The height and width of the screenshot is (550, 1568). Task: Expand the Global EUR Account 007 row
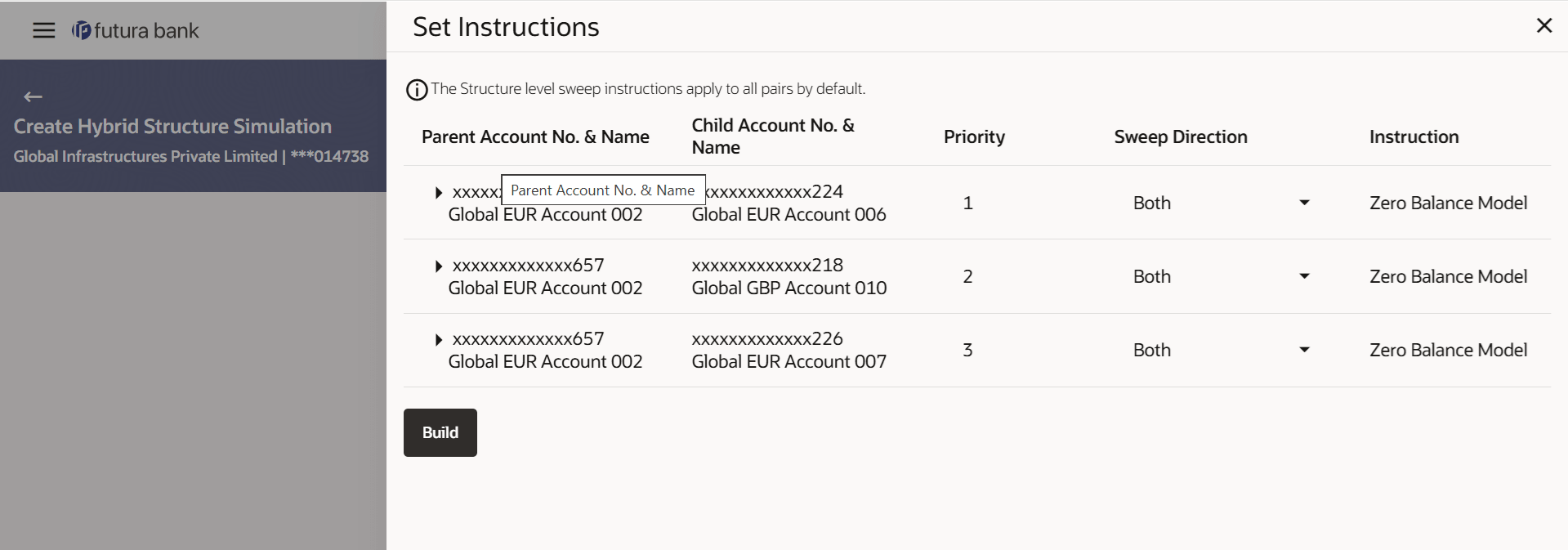pyautogui.click(x=439, y=340)
